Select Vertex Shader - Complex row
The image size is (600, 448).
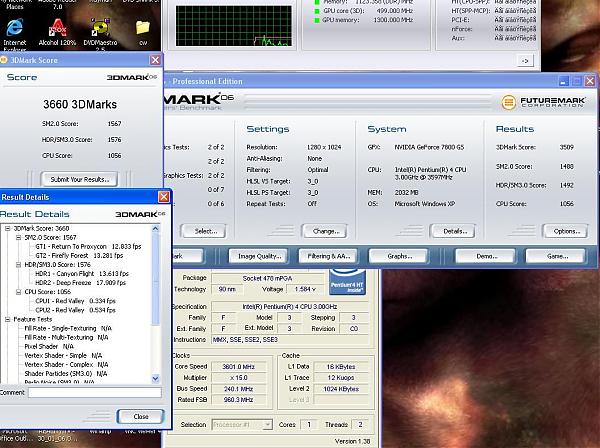pyautogui.click(x=66, y=365)
